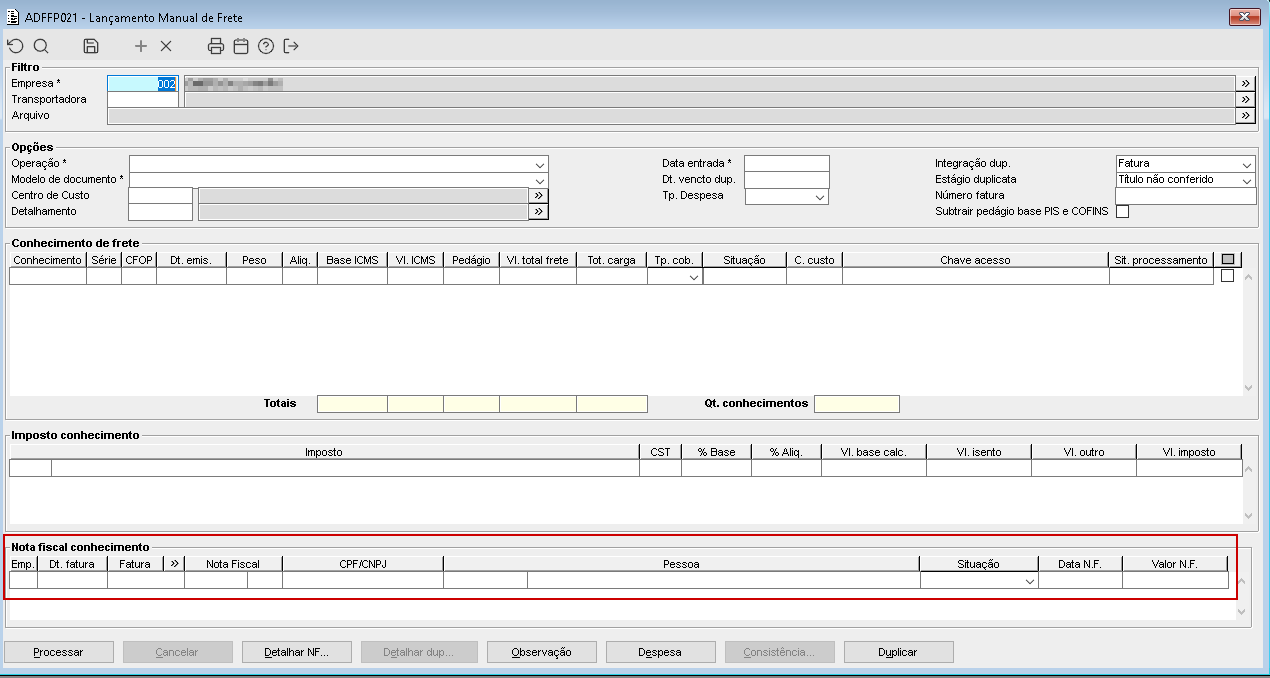Open lookup button beside Transportadora field
Viewport: 1270px width, 678px height.
[1246, 100]
